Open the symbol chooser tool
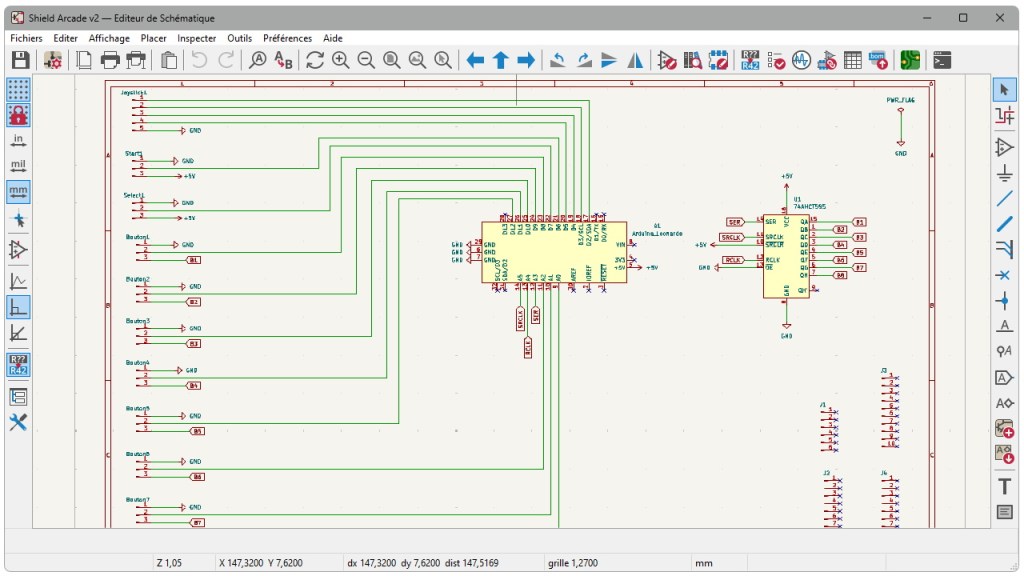1024x576 pixels. point(1006,147)
